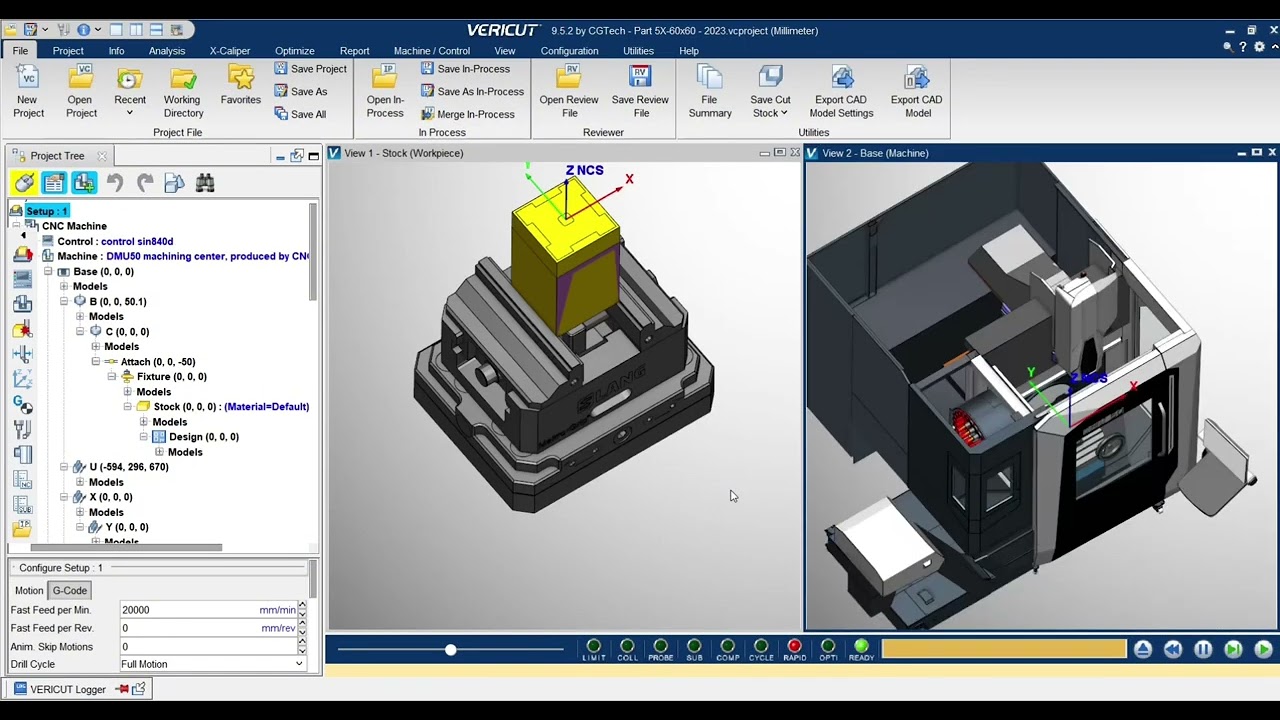
Task: Click the VERICUT Logger button
Action: click(x=80, y=689)
